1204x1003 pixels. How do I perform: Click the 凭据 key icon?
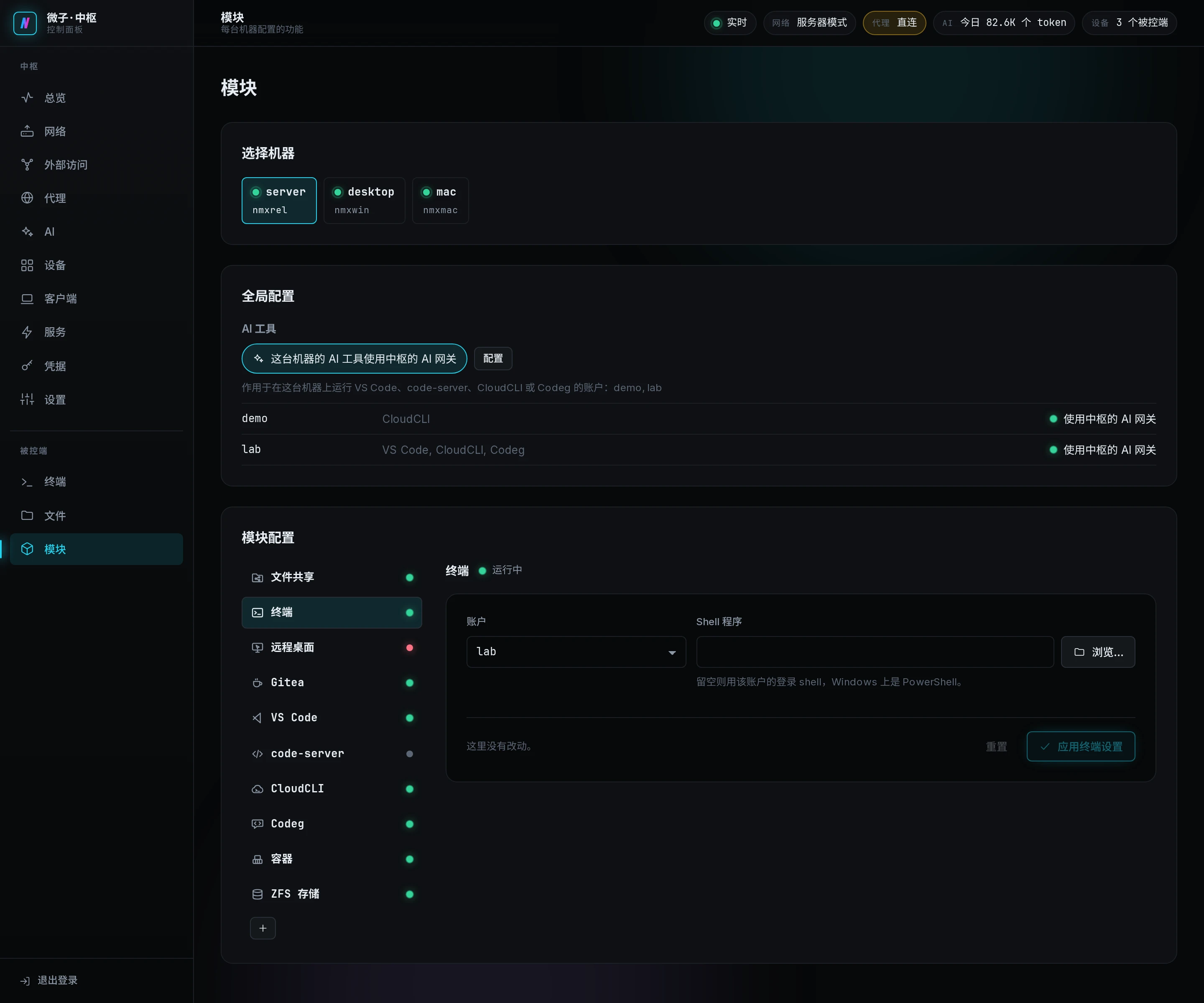click(x=27, y=366)
